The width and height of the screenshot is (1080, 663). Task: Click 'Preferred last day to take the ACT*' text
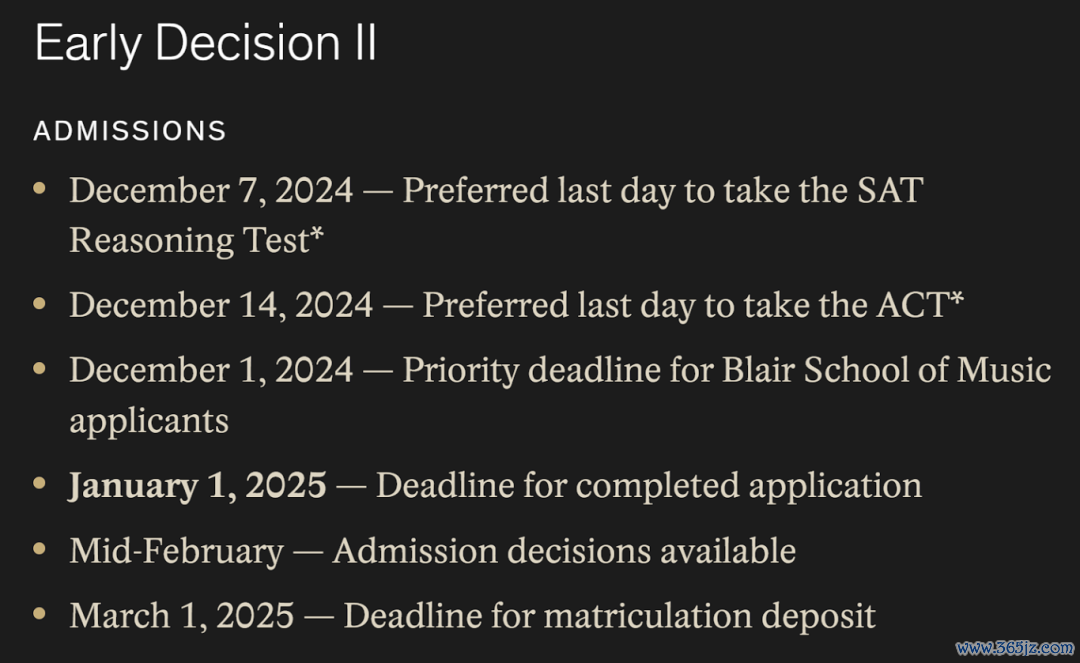coord(693,305)
